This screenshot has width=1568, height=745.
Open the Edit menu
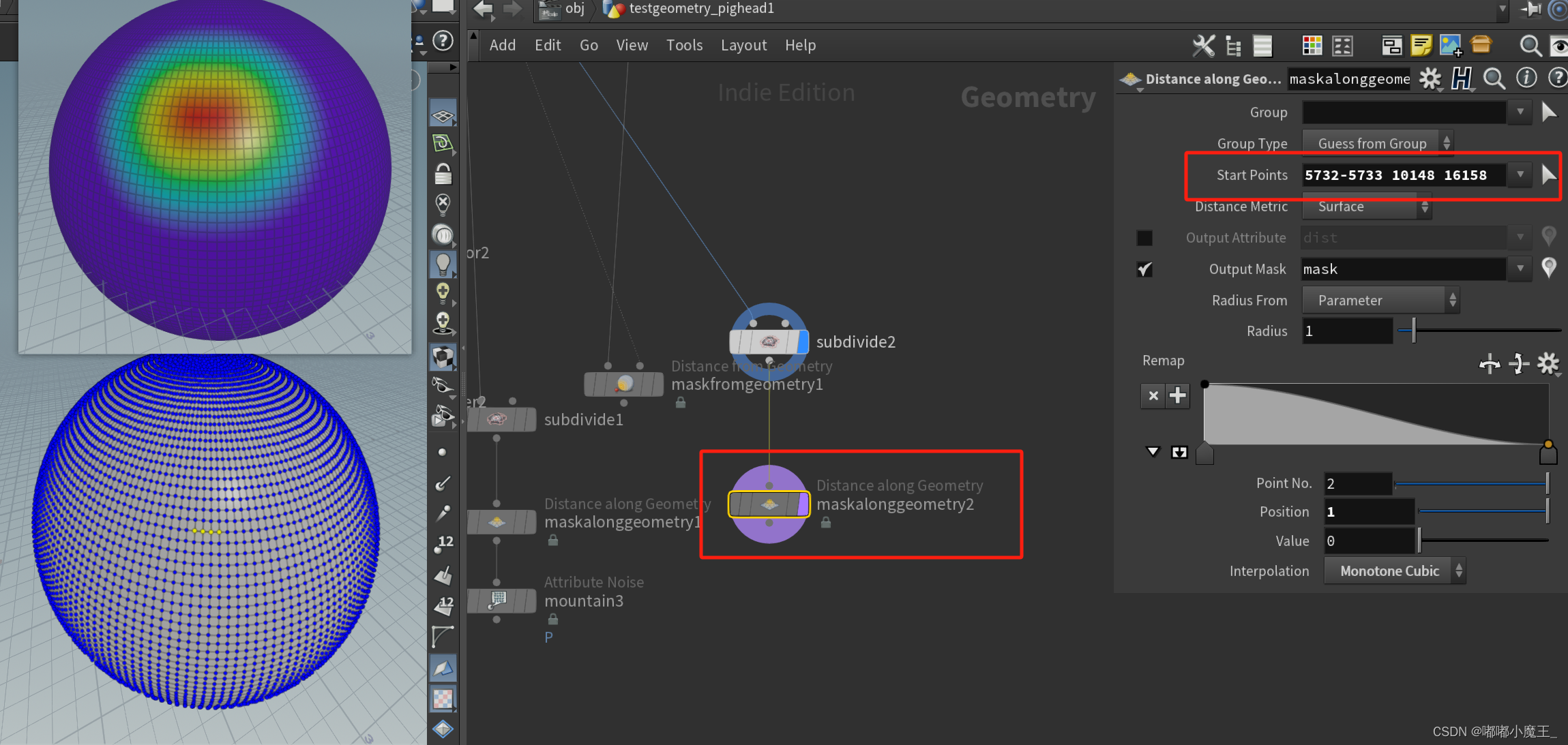click(x=548, y=45)
